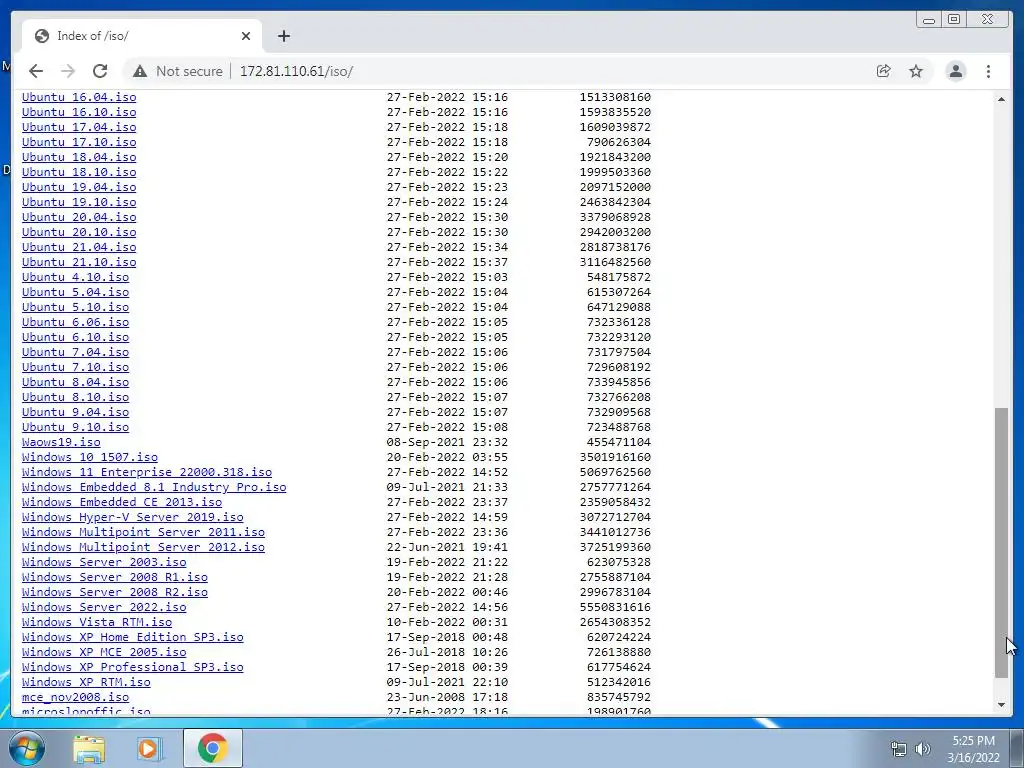Open a new tab with the plus button
The image size is (1024, 768).
(283, 36)
